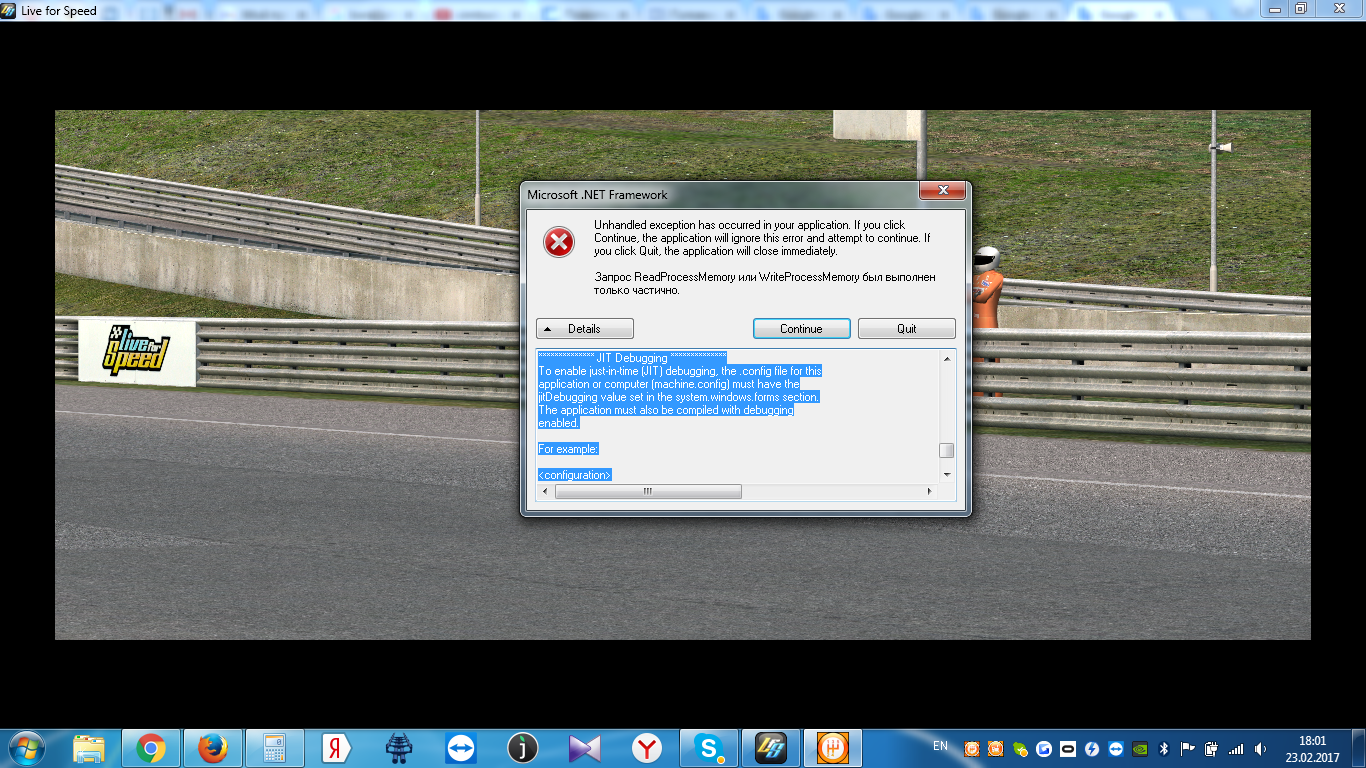Click the "For example:" line in details

[x=568, y=449]
